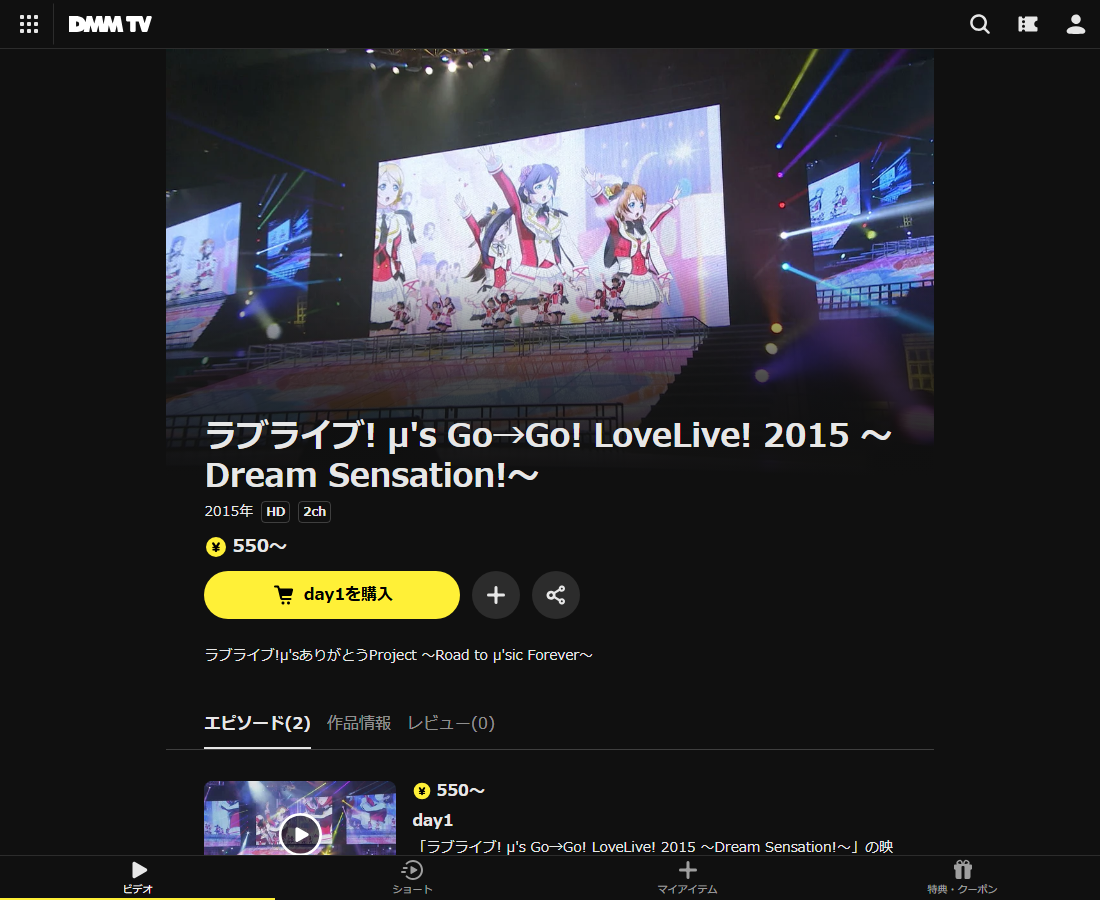The width and height of the screenshot is (1100, 900).
Task: Click the day1 episode description text
Action: pyautogui.click(x=655, y=847)
